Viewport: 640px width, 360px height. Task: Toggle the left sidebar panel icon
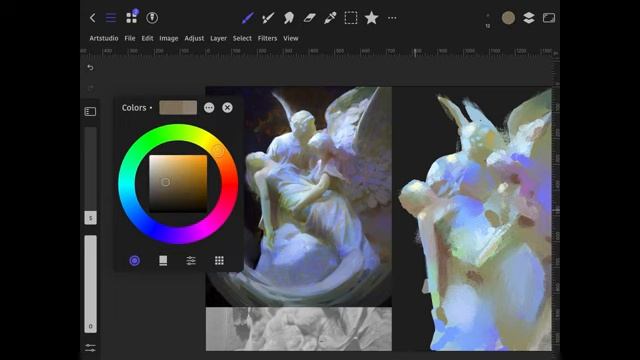point(90,111)
